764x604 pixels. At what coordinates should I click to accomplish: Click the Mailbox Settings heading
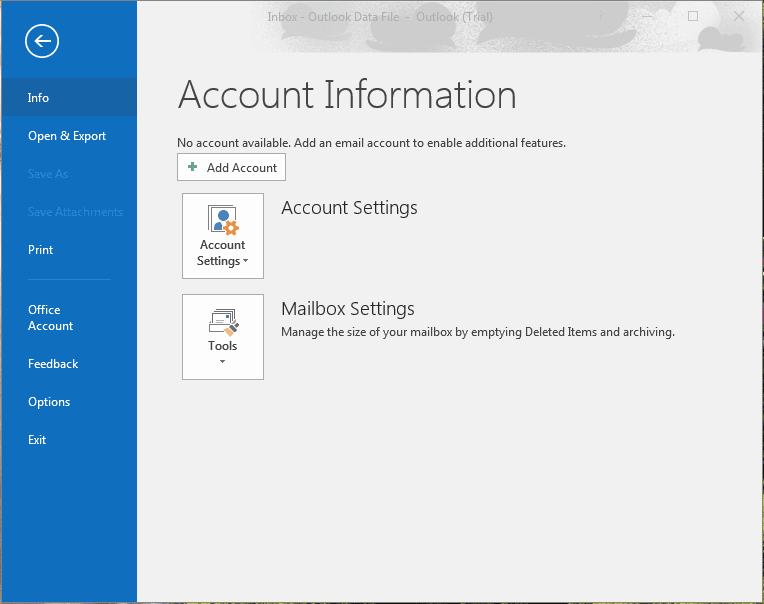348,309
